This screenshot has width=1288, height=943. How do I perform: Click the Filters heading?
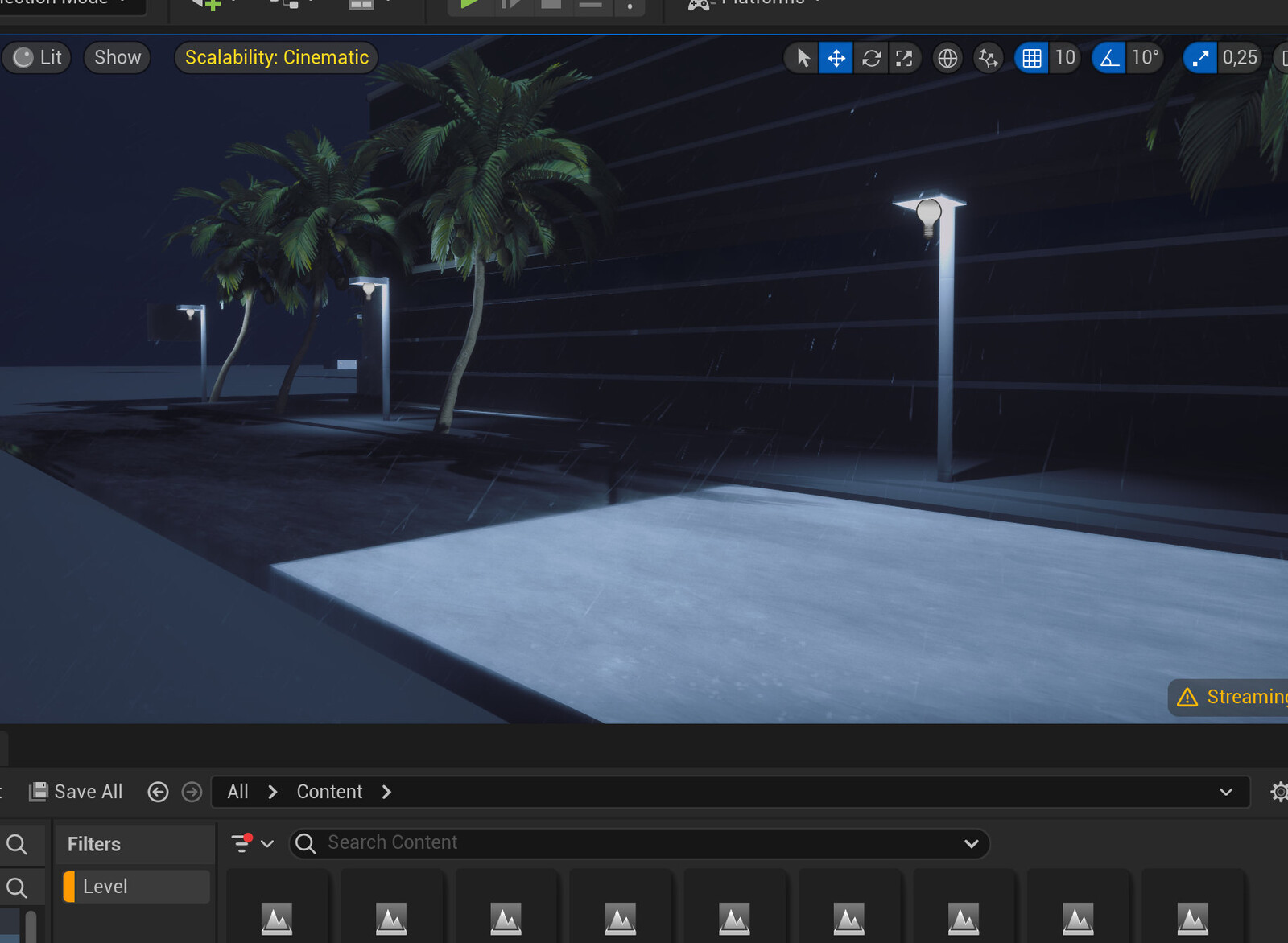coord(94,844)
